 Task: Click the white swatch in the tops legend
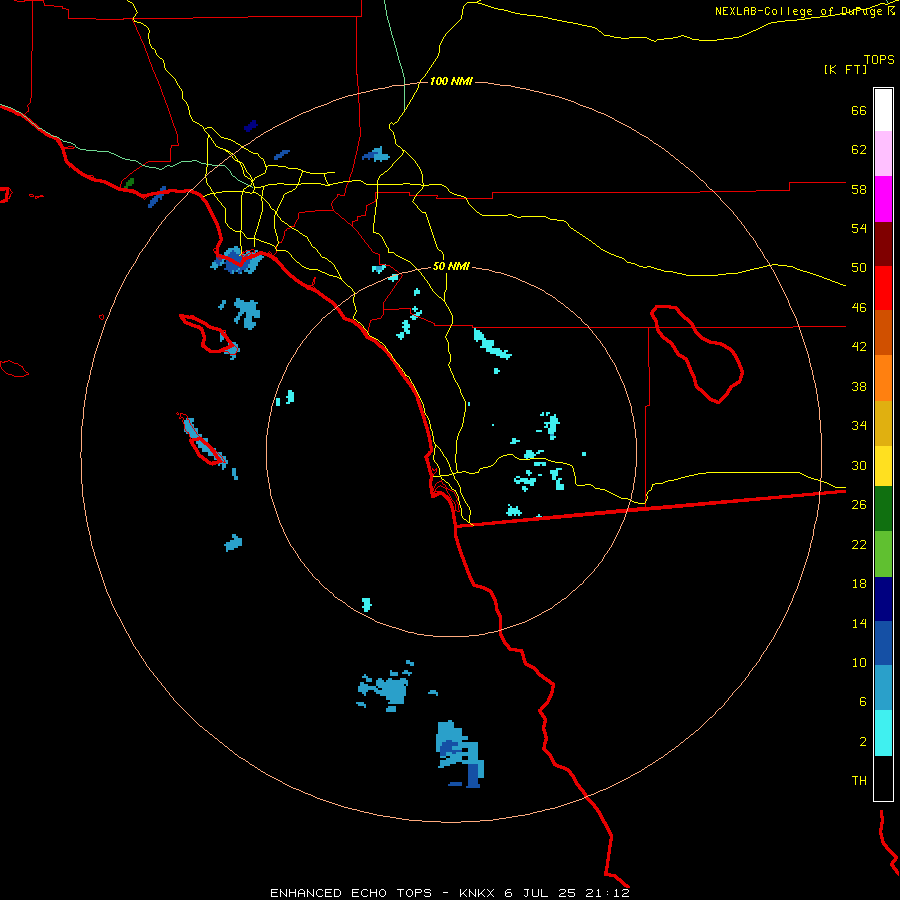[883, 110]
